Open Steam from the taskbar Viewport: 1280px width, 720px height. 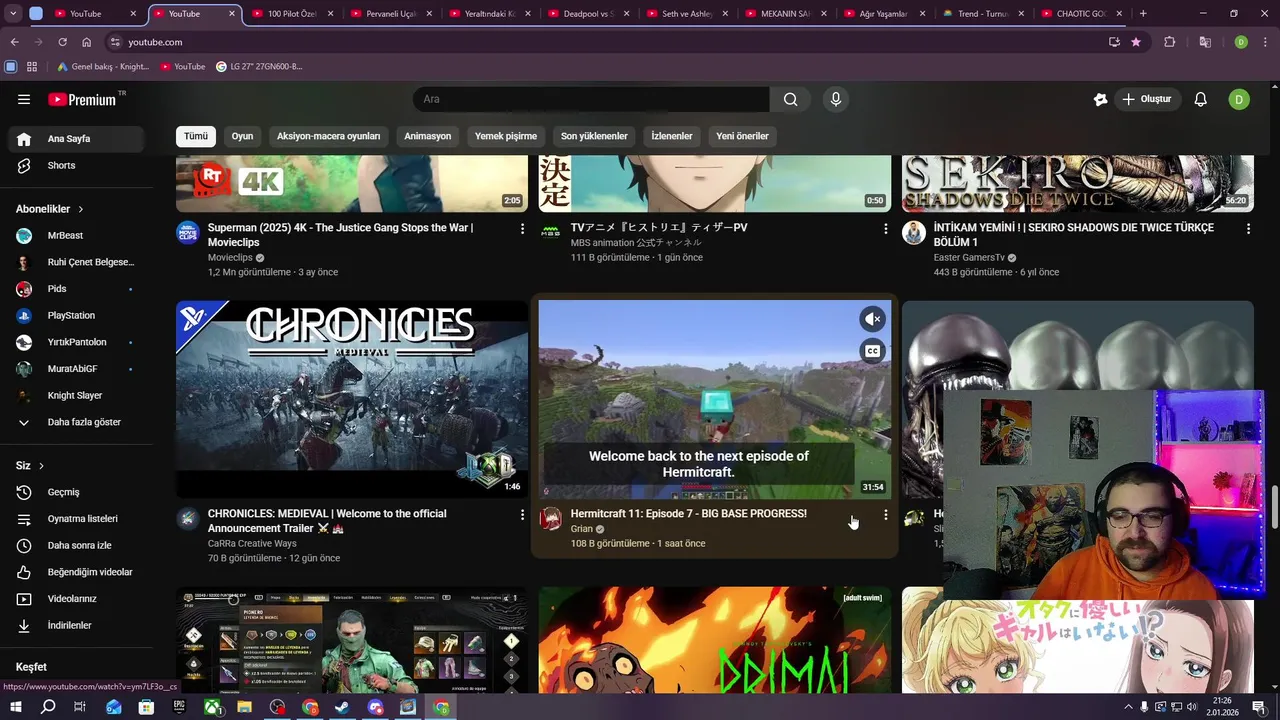point(343,707)
